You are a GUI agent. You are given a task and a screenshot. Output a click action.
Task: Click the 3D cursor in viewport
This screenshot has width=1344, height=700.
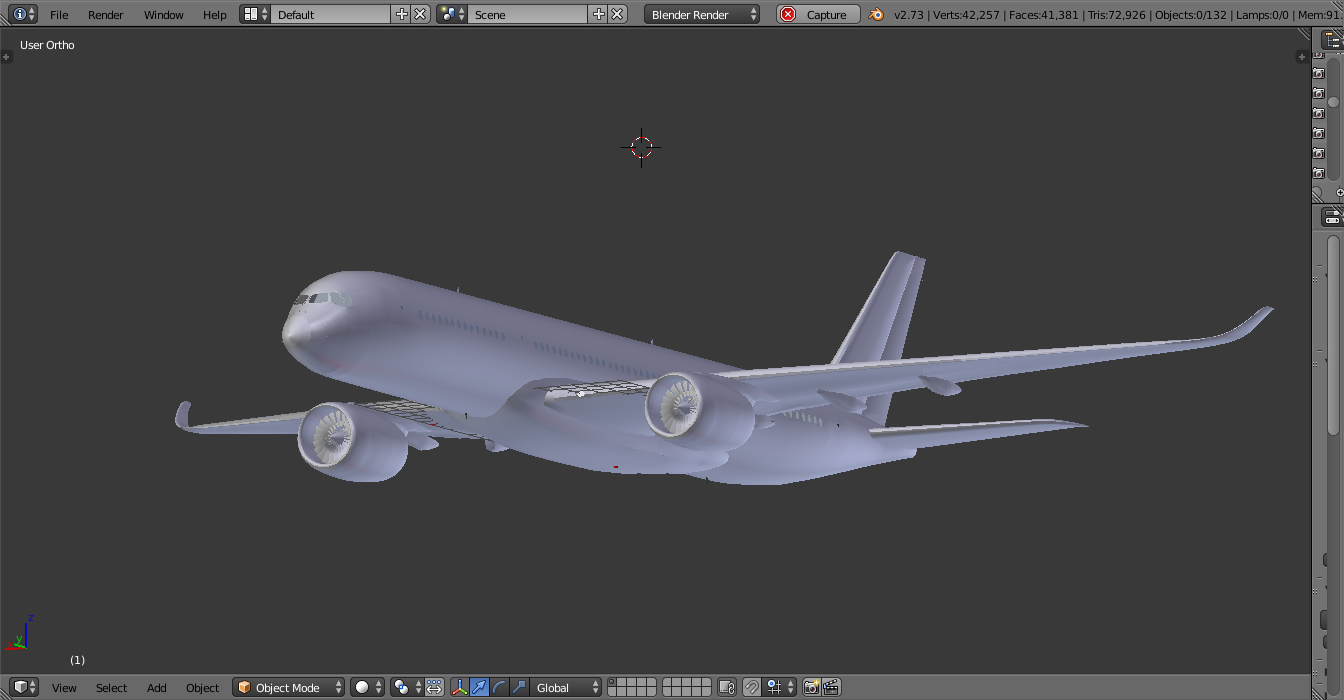641,148
